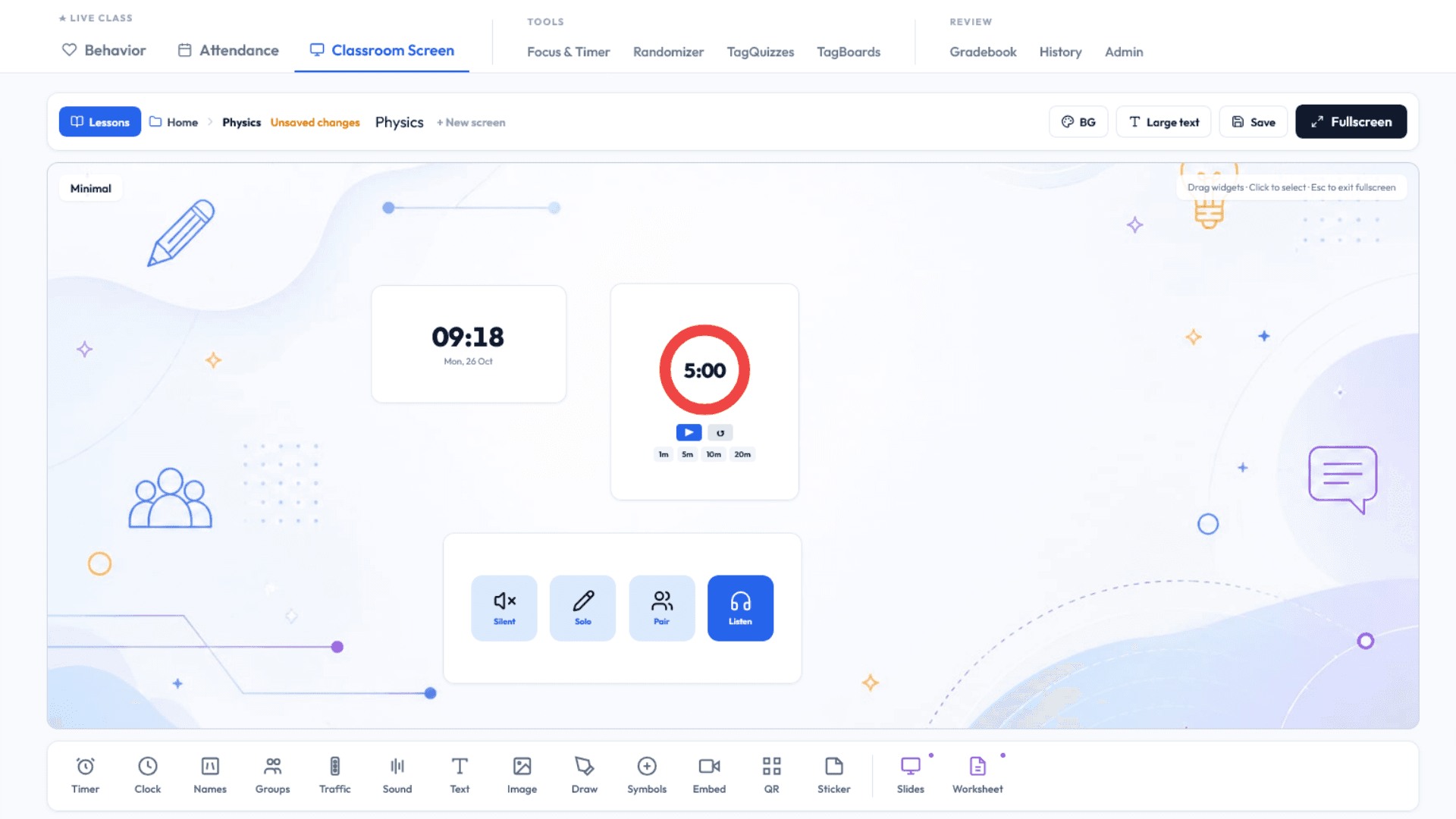The height and width of the screenshot is (819, 1456).
Task: Select the Listen work mode
Action: (740, 608)
